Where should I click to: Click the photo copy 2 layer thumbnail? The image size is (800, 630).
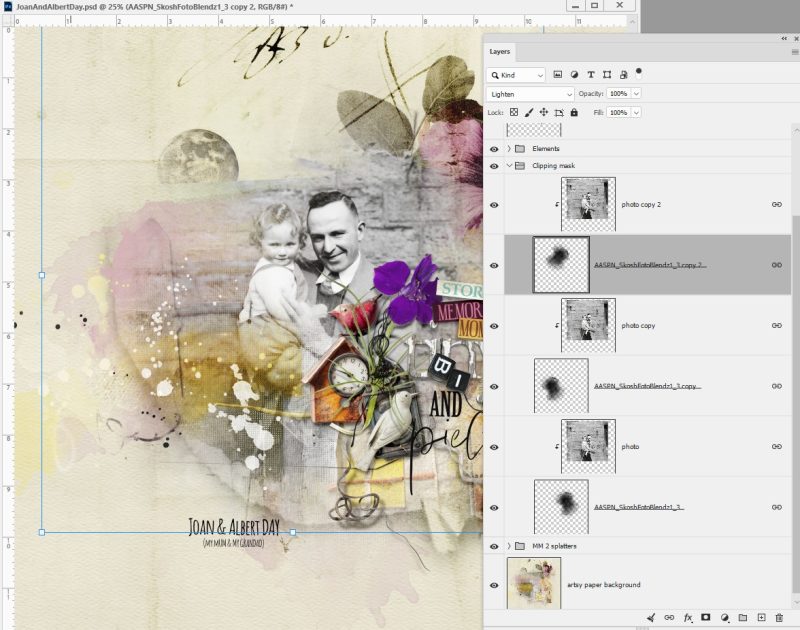(588, 205)
